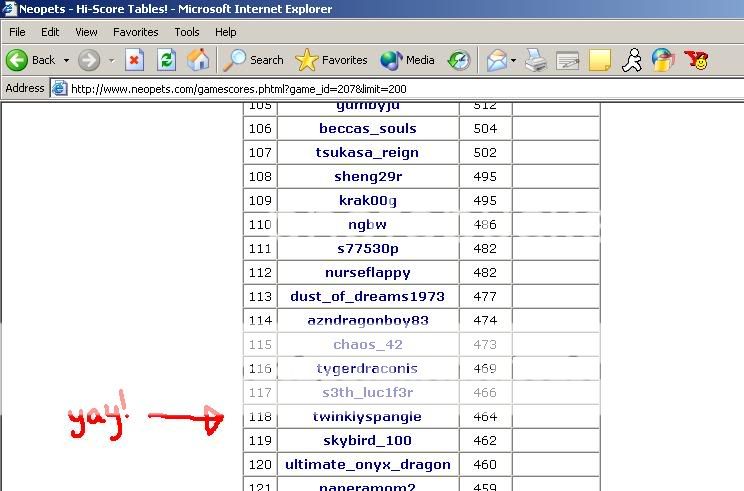Image resolution: width=744 pixels, height=491 pixels.
Task: Expand the Mail button dropdown arrow
Action: (514, 60)
